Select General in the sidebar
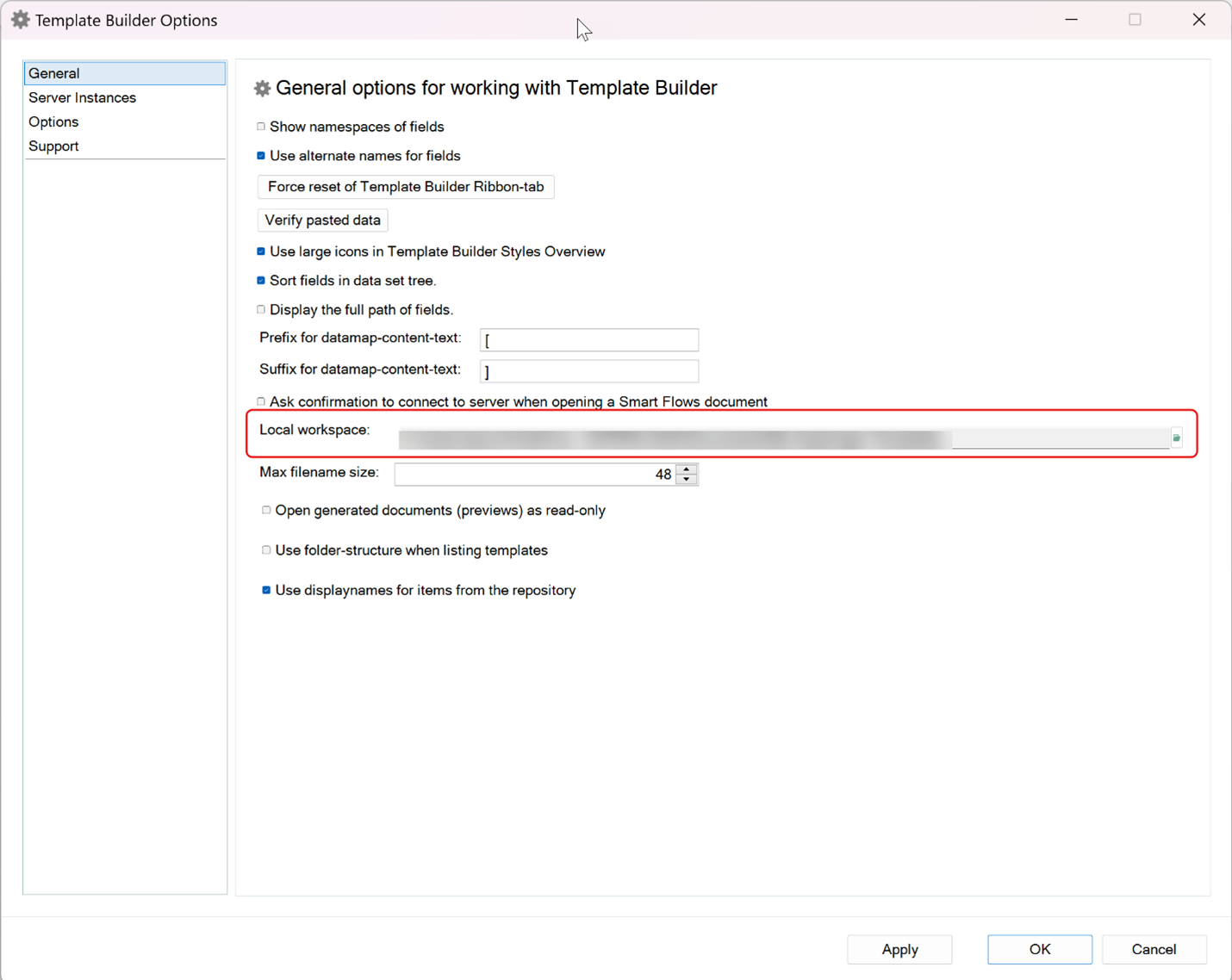1232x980 pixels. tap(124, 73)
